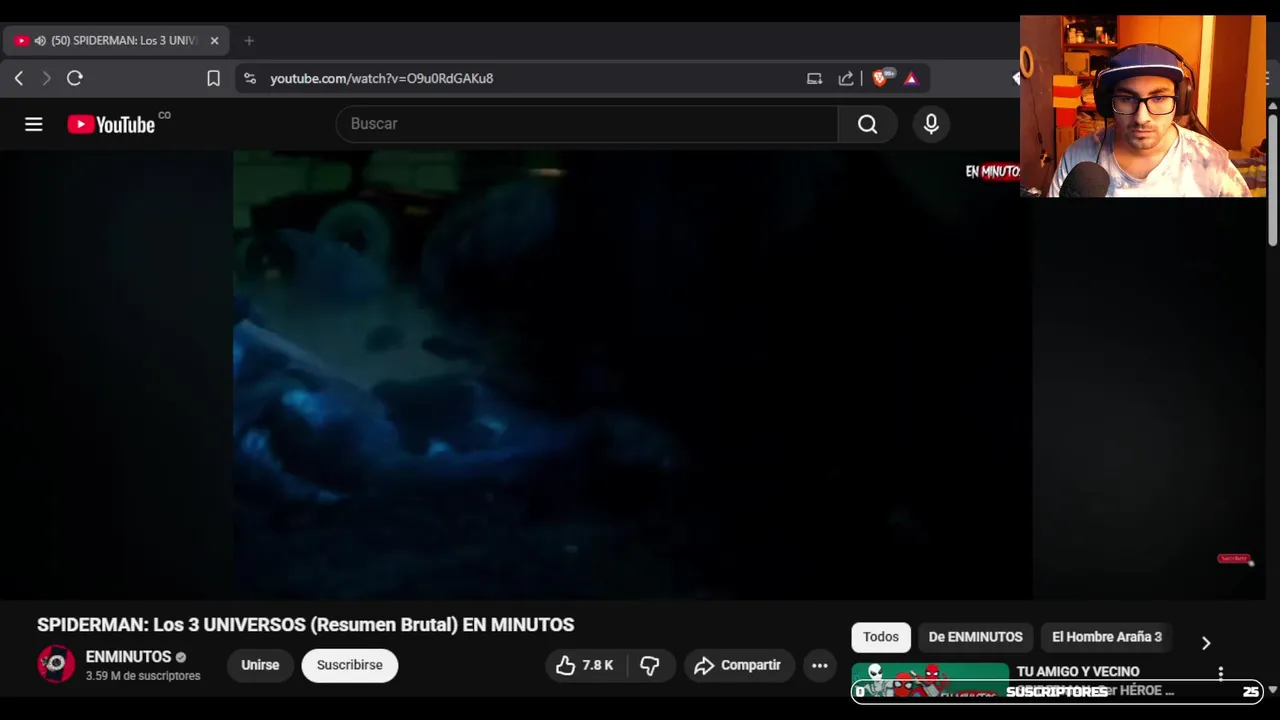
Task: Open TU AMIGO Y VECINO video title
Action: click(1078, 672)
